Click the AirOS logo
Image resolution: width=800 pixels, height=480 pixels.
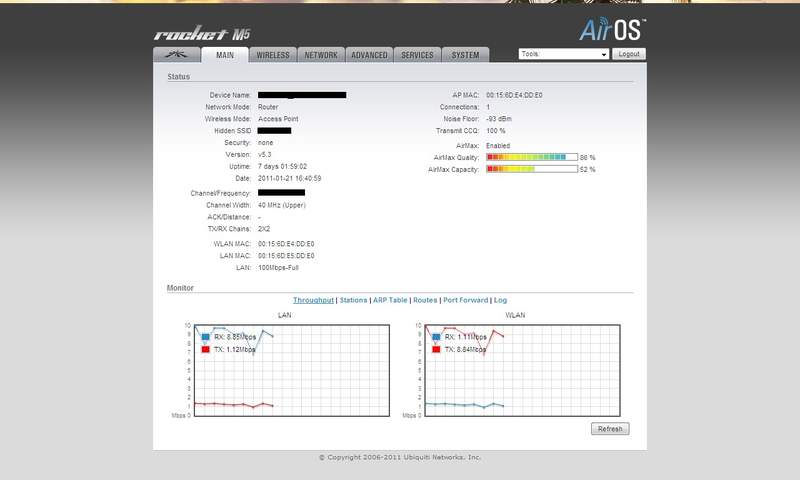coord(612,29)
